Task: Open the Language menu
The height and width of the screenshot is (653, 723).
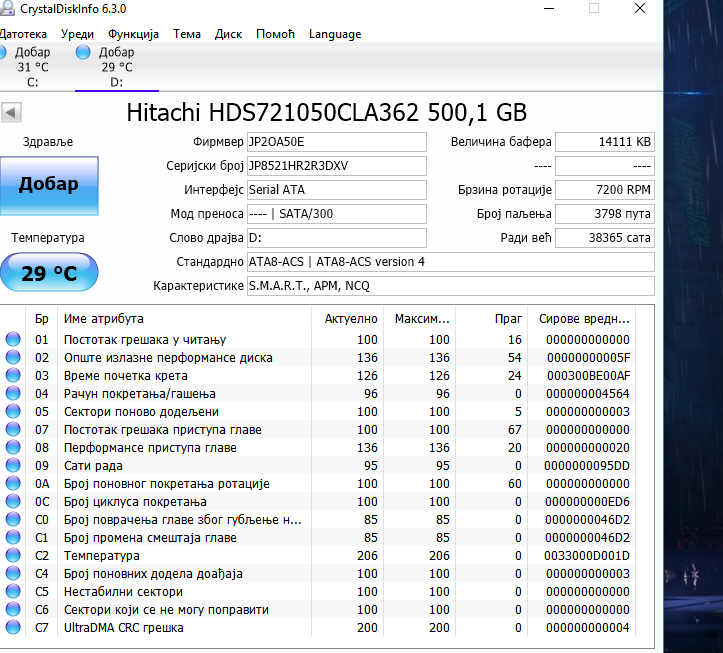Action: (x=335, y=34)
